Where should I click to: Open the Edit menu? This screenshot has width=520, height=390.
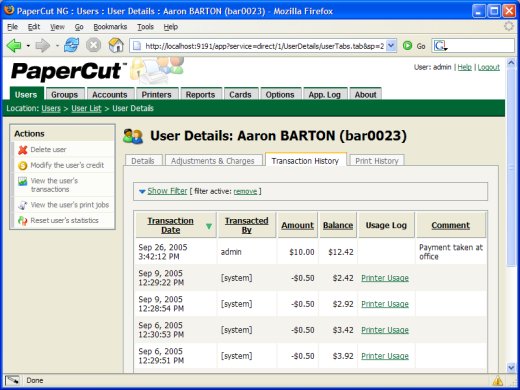[34, 27]
